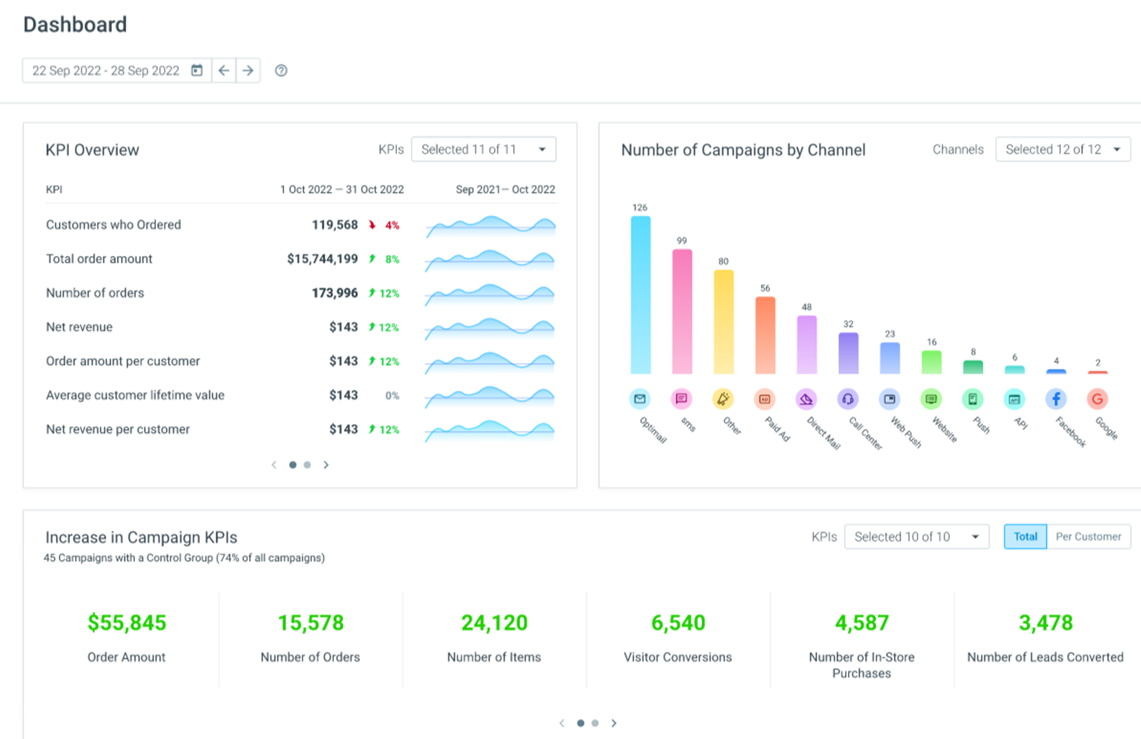The image size is (1141, 739).
Task: Select the Direct Mail channel icon
Action: click(806, 399)
